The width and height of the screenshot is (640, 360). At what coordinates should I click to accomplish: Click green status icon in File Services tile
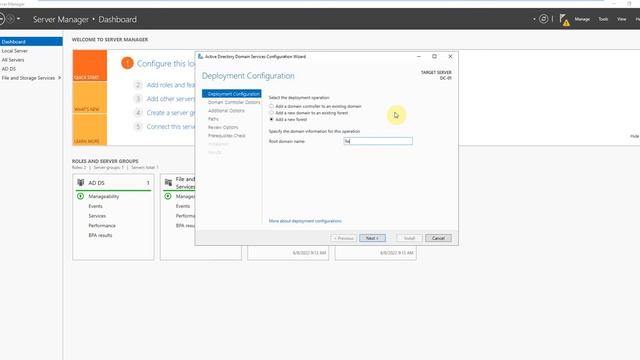[x=168, y=196]
